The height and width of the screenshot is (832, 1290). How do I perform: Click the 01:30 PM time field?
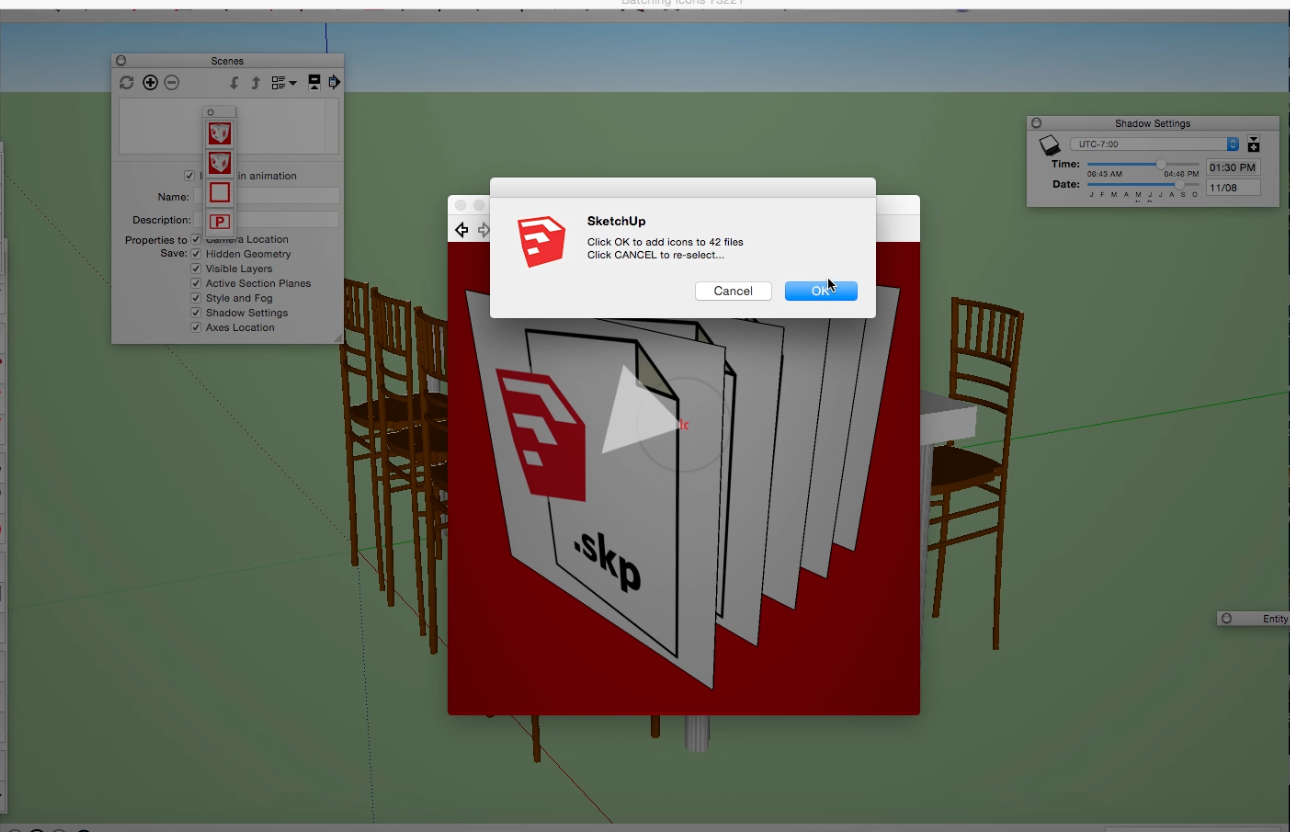pyautogui.click(x=1233, y=167)
